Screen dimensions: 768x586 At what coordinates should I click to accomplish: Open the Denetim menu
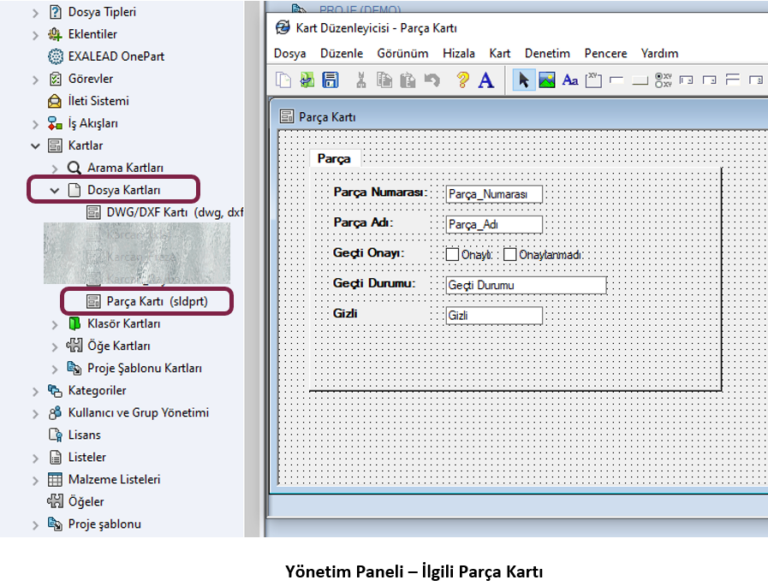pyautogui.click(x=547, y=53)
